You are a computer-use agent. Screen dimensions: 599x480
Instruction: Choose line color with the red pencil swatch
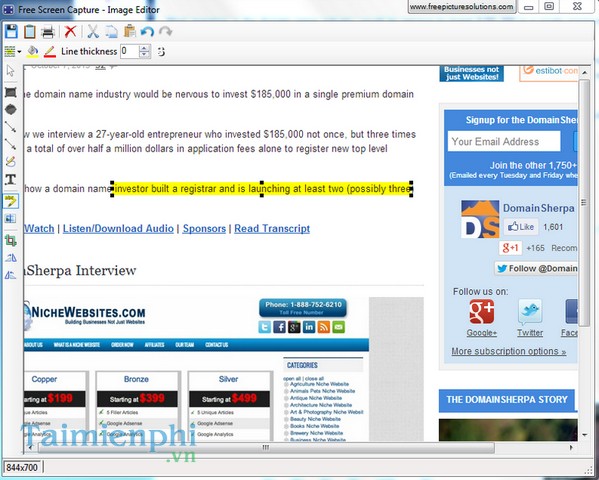(x=50, y=52)
